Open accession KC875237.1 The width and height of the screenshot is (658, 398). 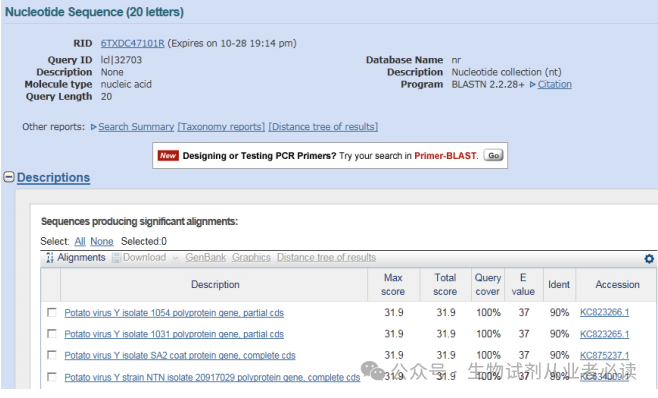(x=604, y=356)
